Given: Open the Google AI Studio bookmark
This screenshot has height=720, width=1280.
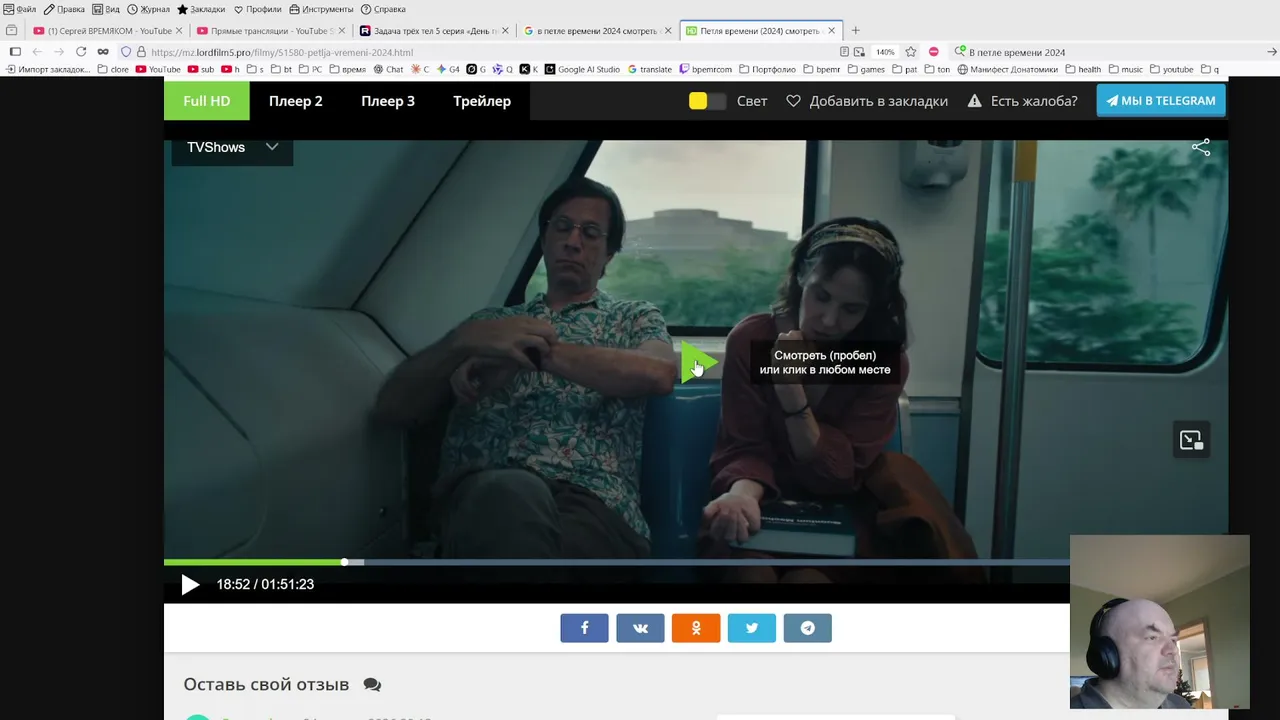Looking at the screenshot, I should point(582,70).
